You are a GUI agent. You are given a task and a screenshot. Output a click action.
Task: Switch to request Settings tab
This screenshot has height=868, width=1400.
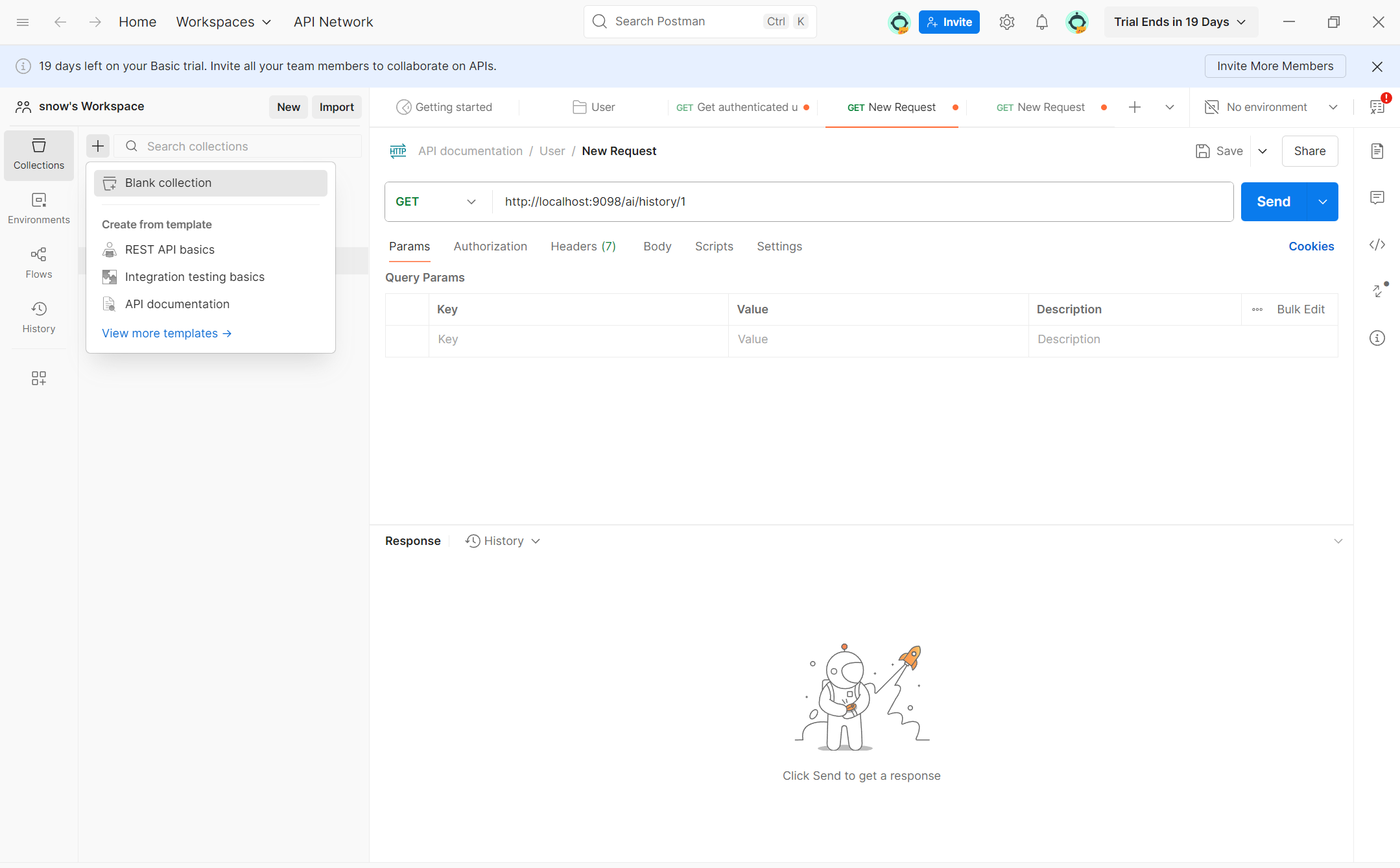point(779,247)
